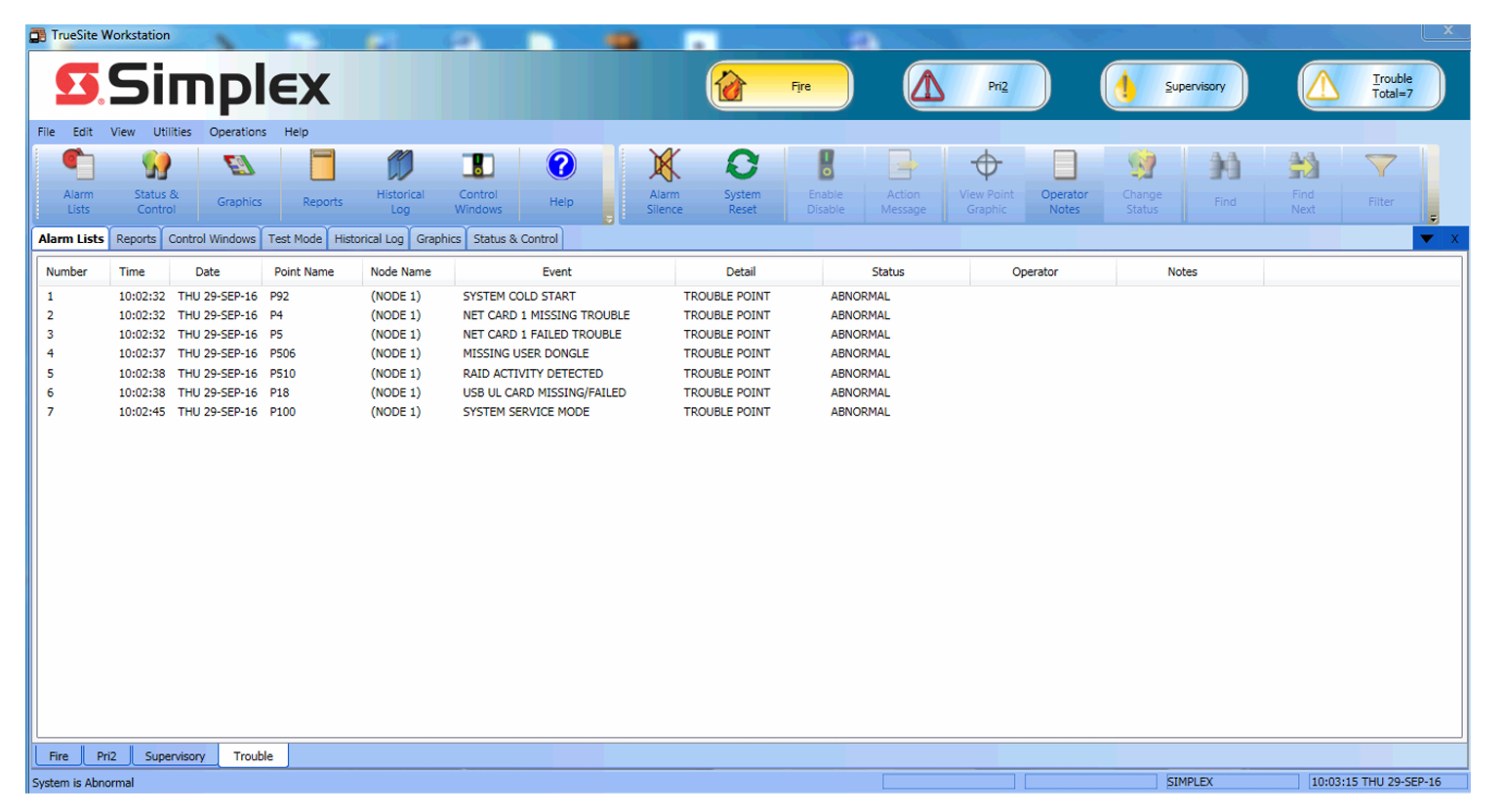This screenshot has width=1504, height=812.
Task: Open the View menu
Action: pyautogui.click(x=123, y=132)
